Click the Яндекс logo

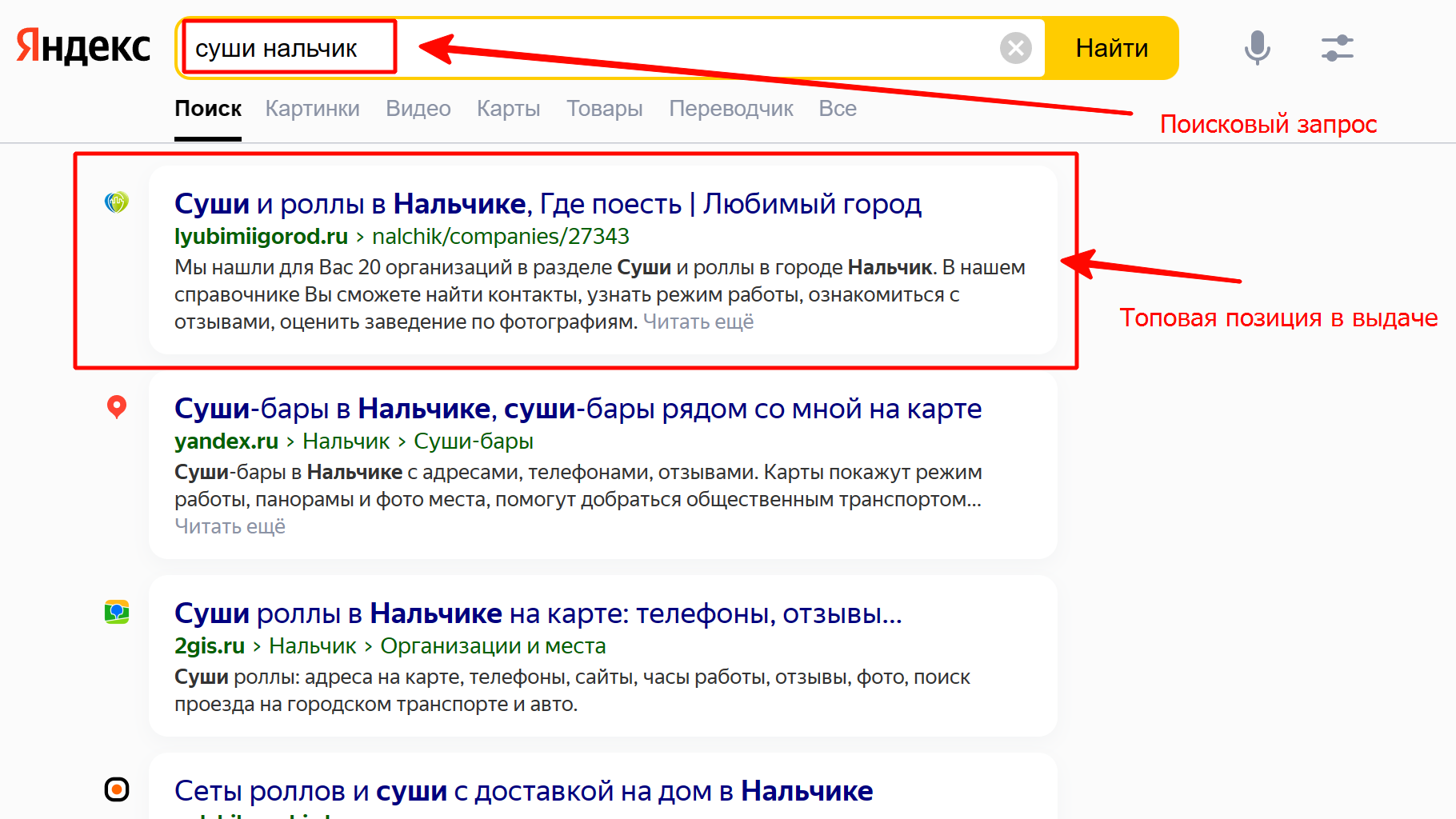coord(83,47)
